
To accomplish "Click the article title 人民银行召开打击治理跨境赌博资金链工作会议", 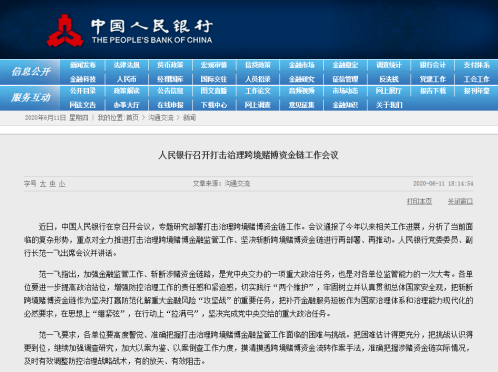I will [x=249, y=155].
